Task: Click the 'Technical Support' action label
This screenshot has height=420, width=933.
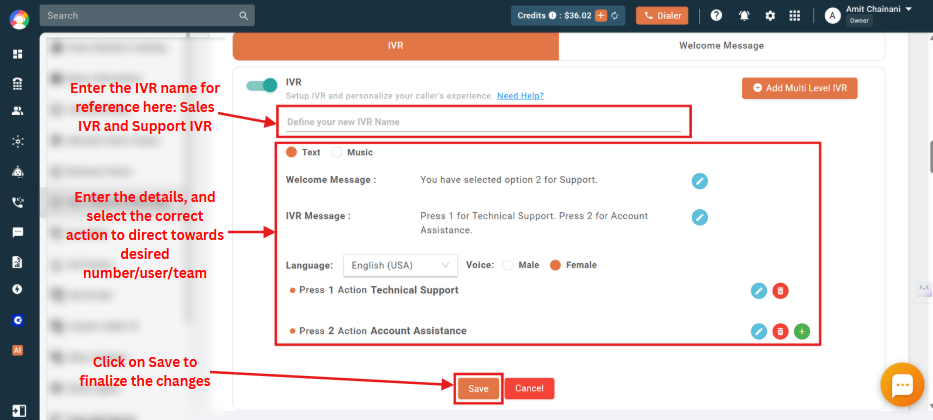Action: (x=414, y=290)
